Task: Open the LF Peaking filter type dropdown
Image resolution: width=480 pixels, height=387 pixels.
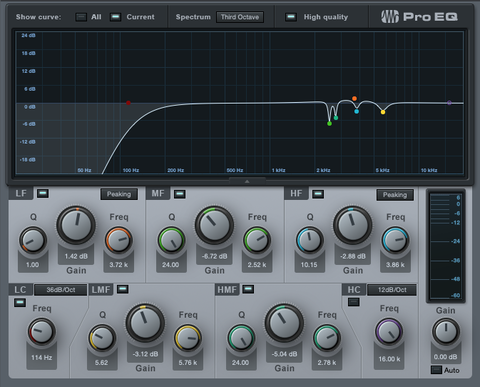Action: click(119, 194)
